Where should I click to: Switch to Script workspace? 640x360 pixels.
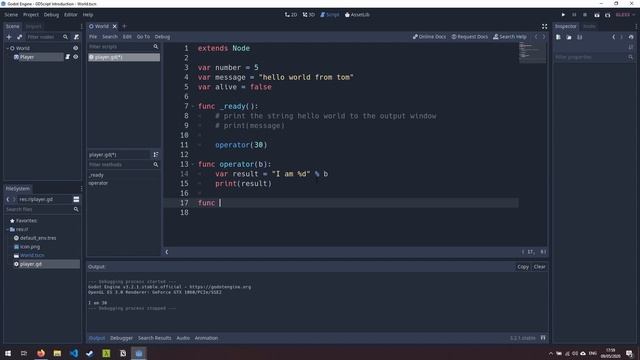pos(330,15)
